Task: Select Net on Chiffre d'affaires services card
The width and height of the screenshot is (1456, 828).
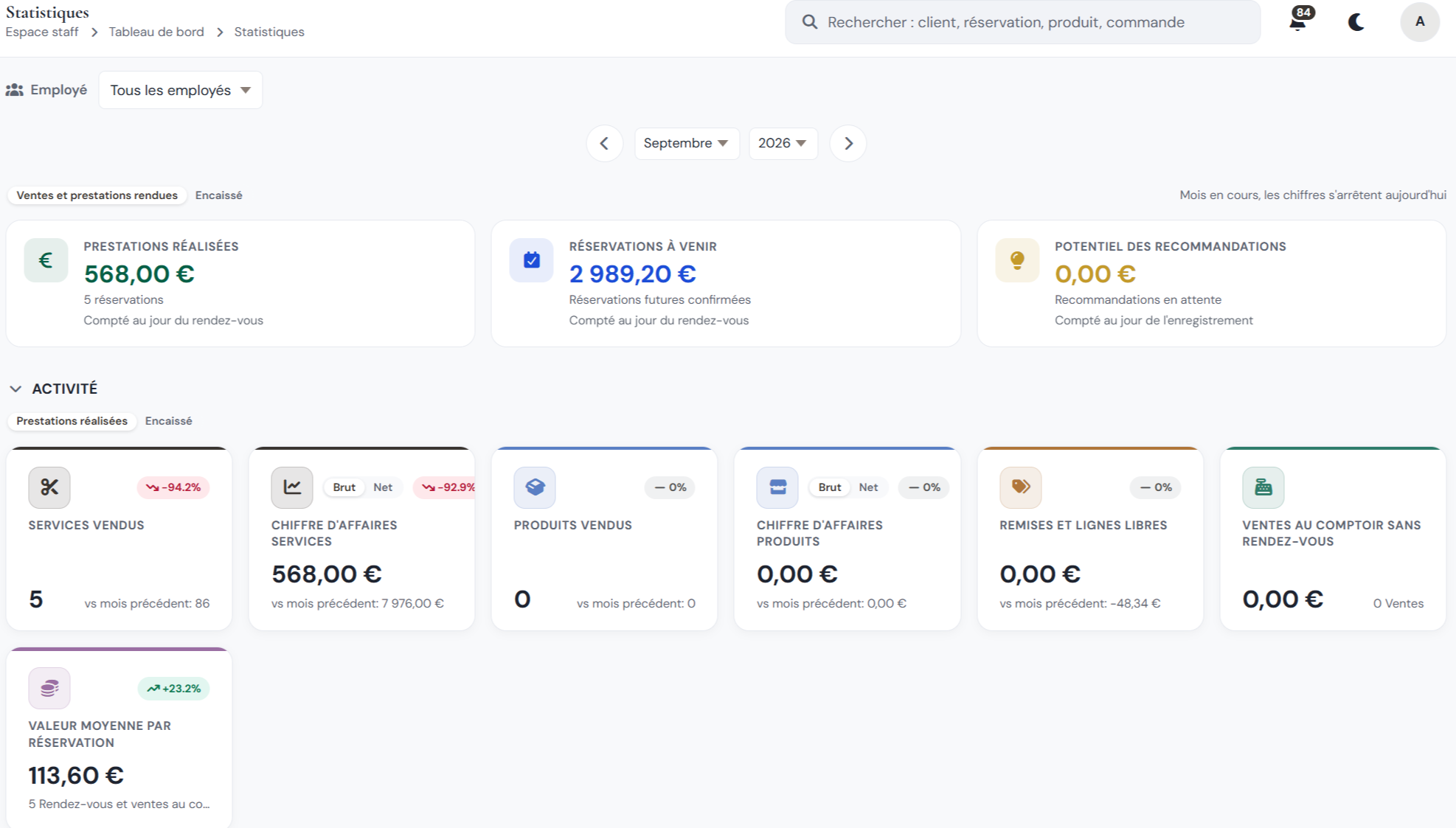Action: click(x=383, y=487)
